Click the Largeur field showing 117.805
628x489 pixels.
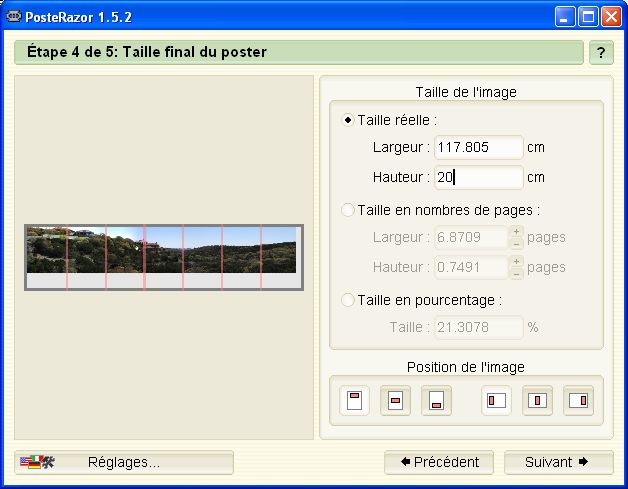[479, 147]
